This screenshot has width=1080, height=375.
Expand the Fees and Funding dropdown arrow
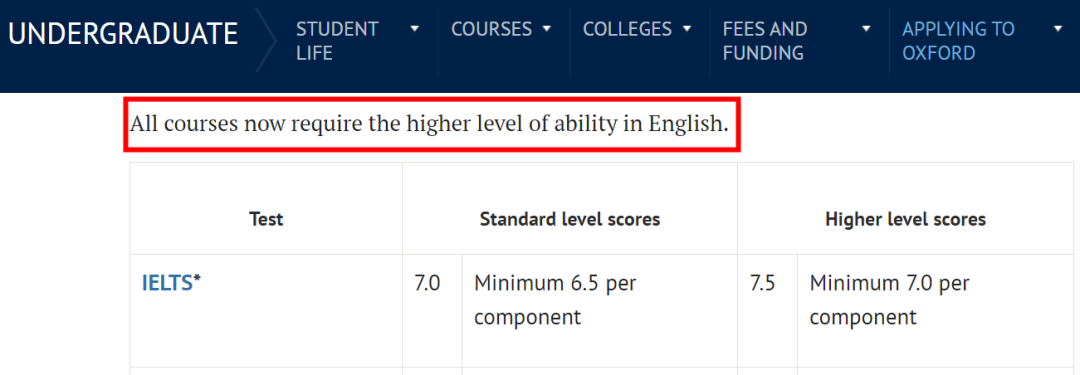coord(866,29)
